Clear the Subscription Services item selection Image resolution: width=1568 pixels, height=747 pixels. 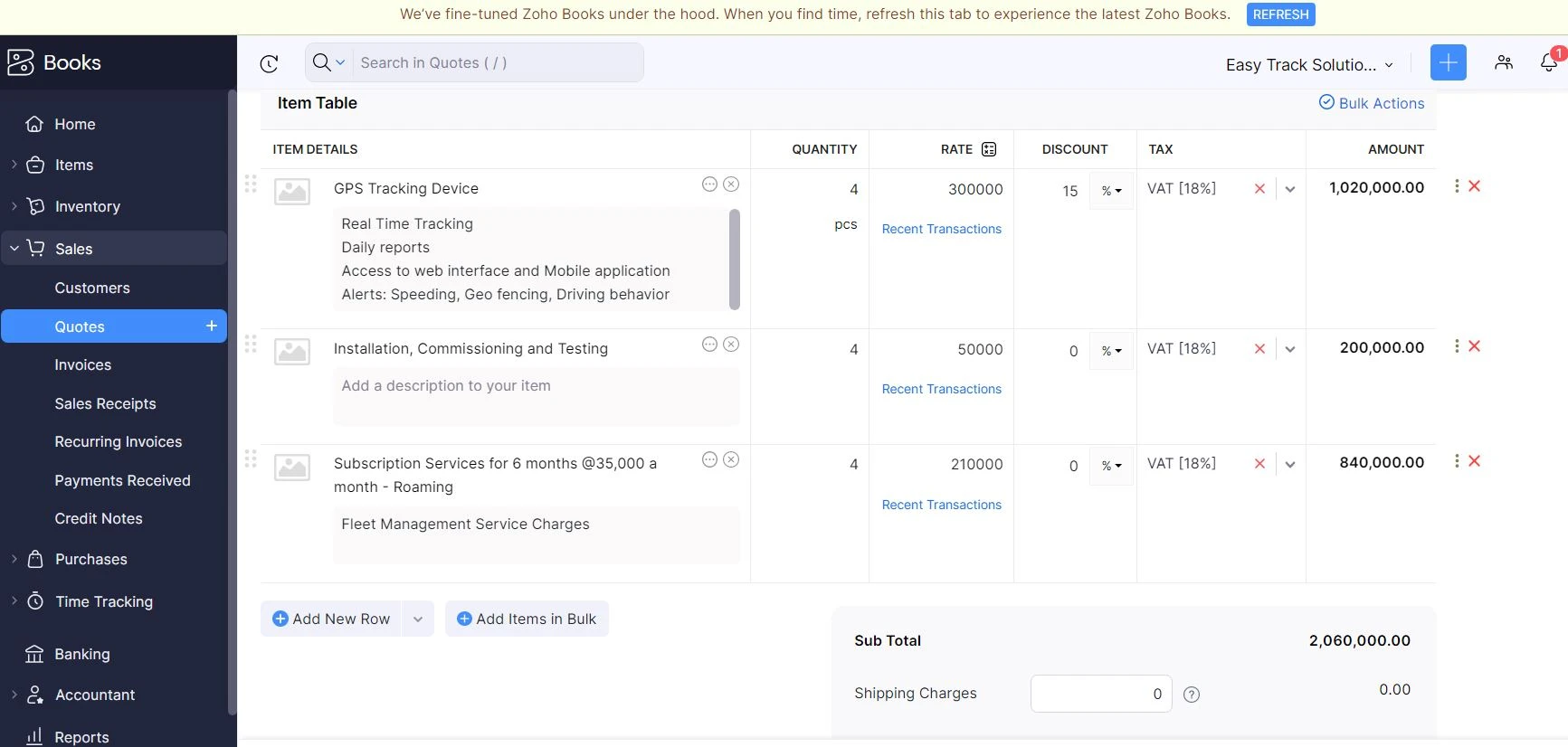point(731,460)
